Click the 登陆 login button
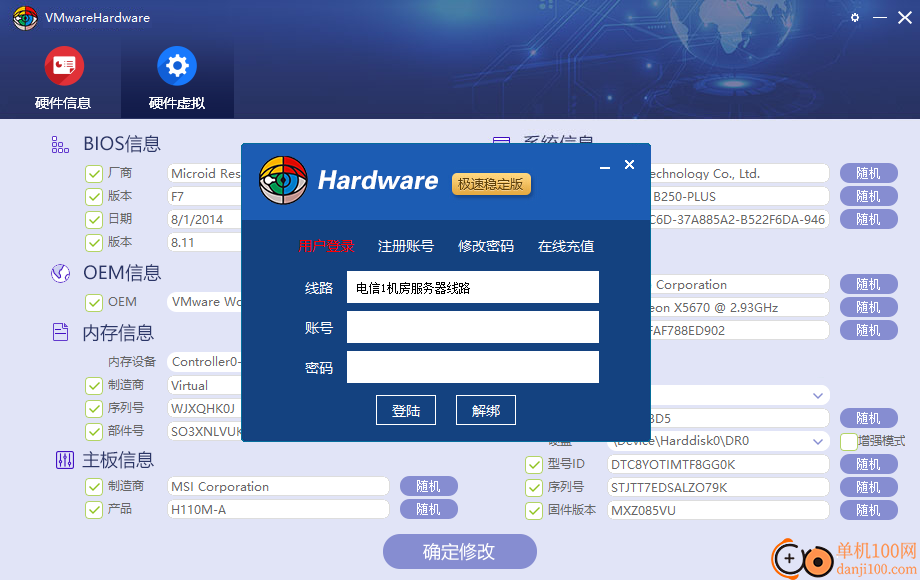The height and width of the screenshot is (580, 920). (406, 410)
